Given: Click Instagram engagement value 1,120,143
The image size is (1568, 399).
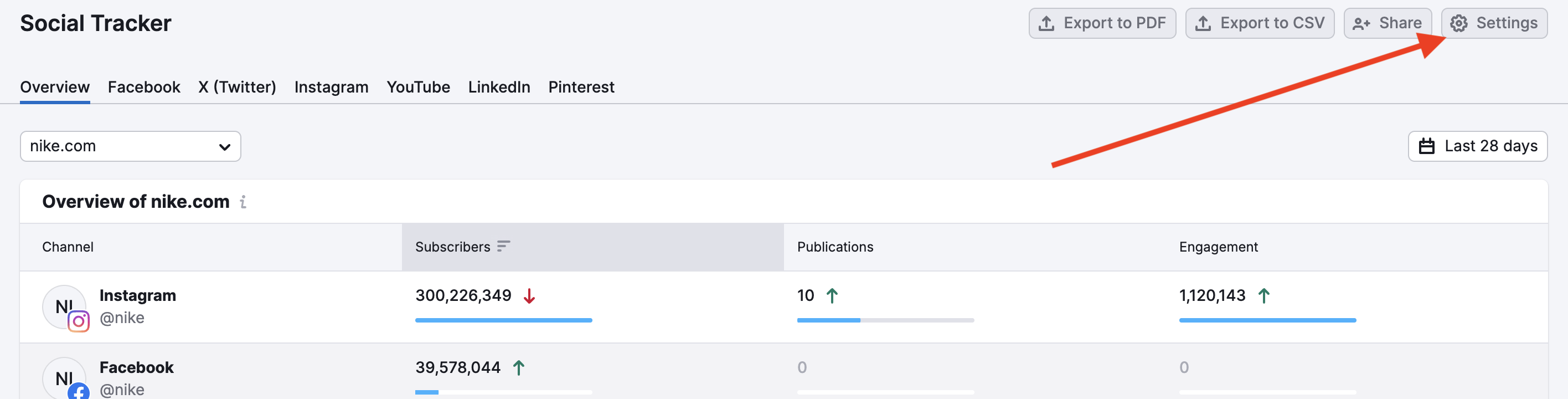Looking at the screenshot, I should pyautogui.click(x=1212, y=295).
